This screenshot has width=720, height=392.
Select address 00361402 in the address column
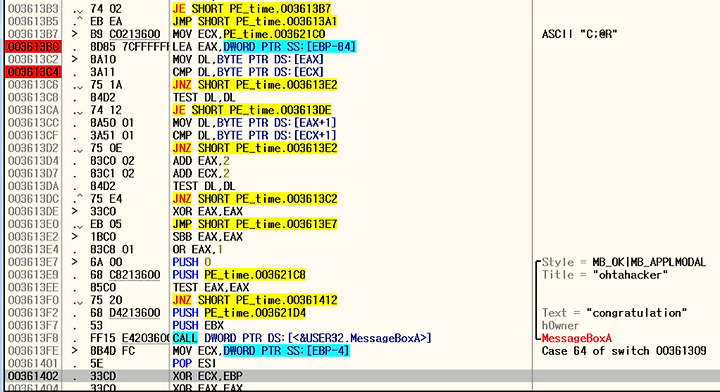coord(33,376)
